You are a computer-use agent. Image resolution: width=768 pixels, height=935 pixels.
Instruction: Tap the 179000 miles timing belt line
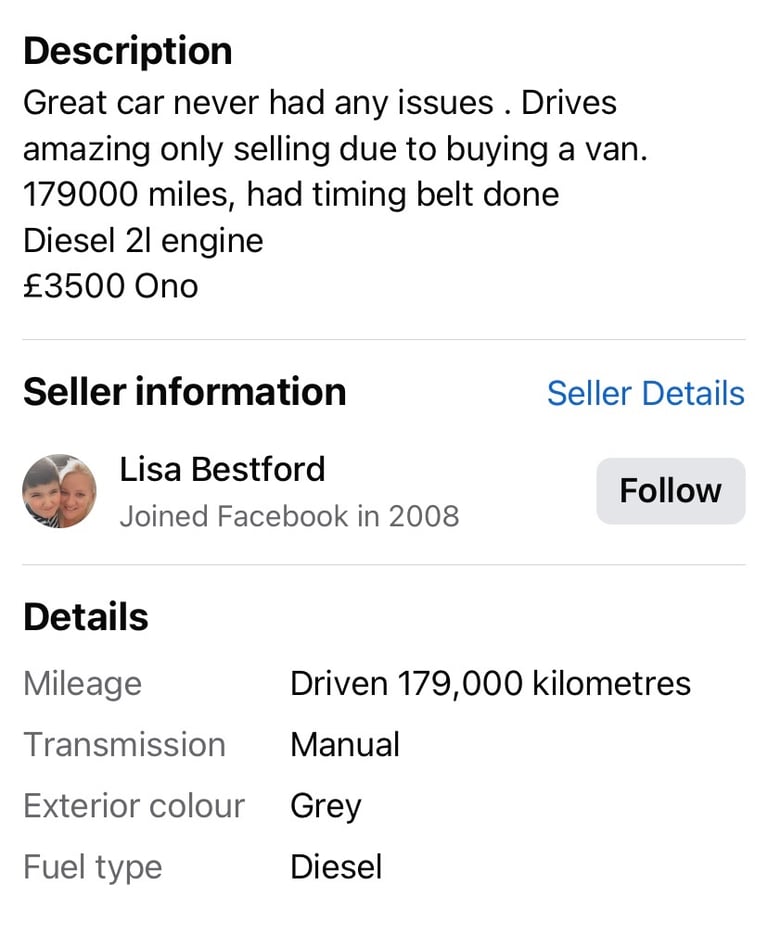click(x=291, y=195)
